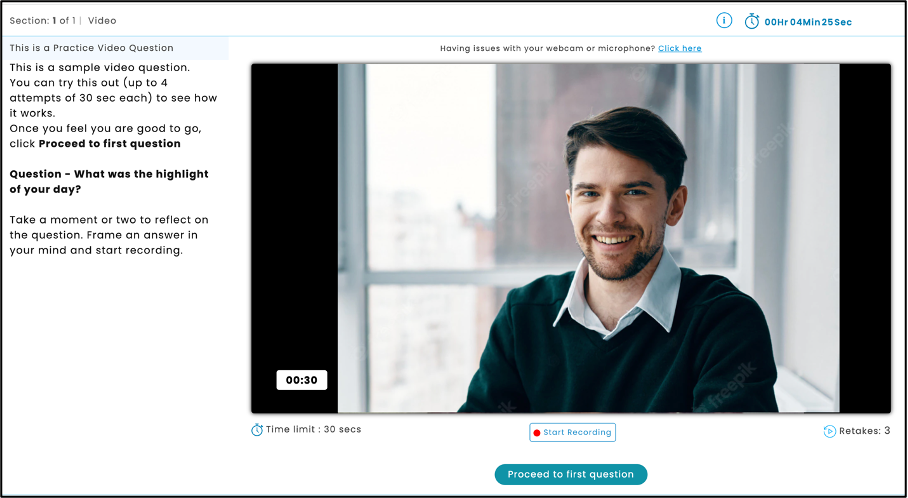
Task: Click the sample video question instructions
Action: (x=114, y=105)
